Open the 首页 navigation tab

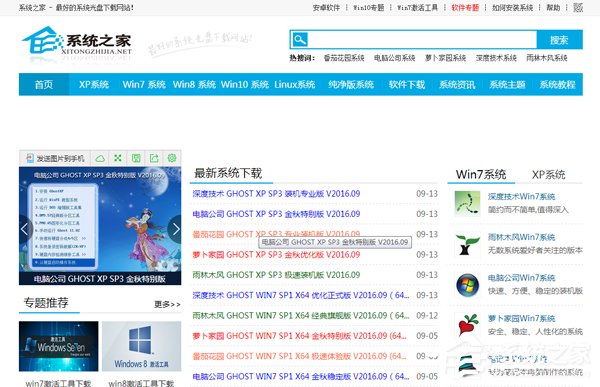point(44,84)
